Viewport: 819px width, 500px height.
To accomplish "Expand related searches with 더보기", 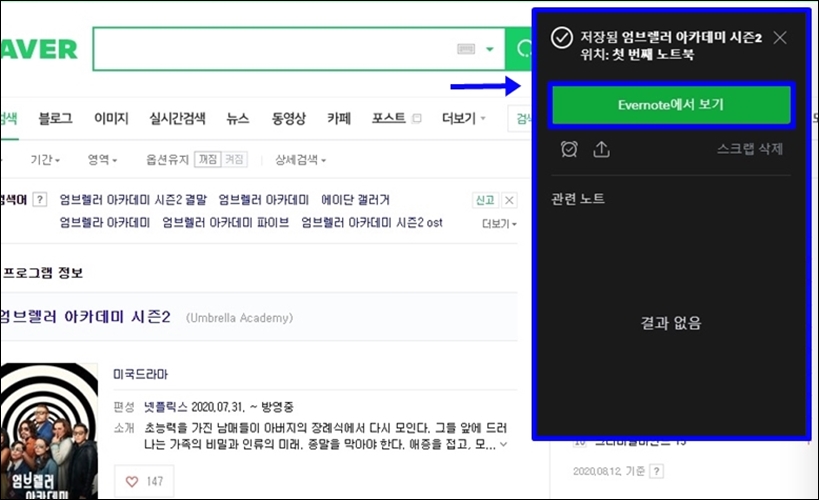I will pos(499,224).
